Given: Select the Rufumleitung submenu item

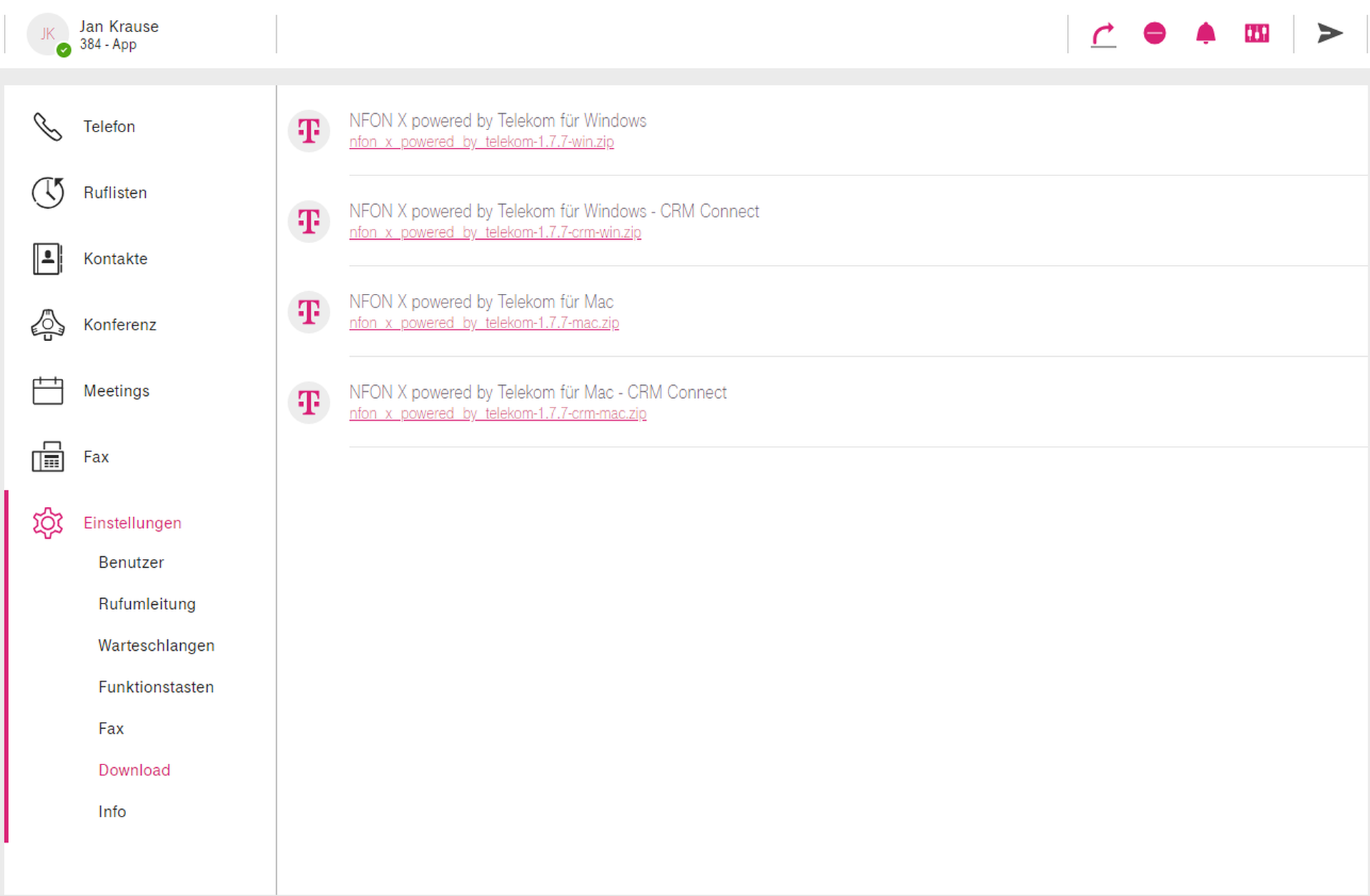Looking at the screenshot, I should point(147,604).
